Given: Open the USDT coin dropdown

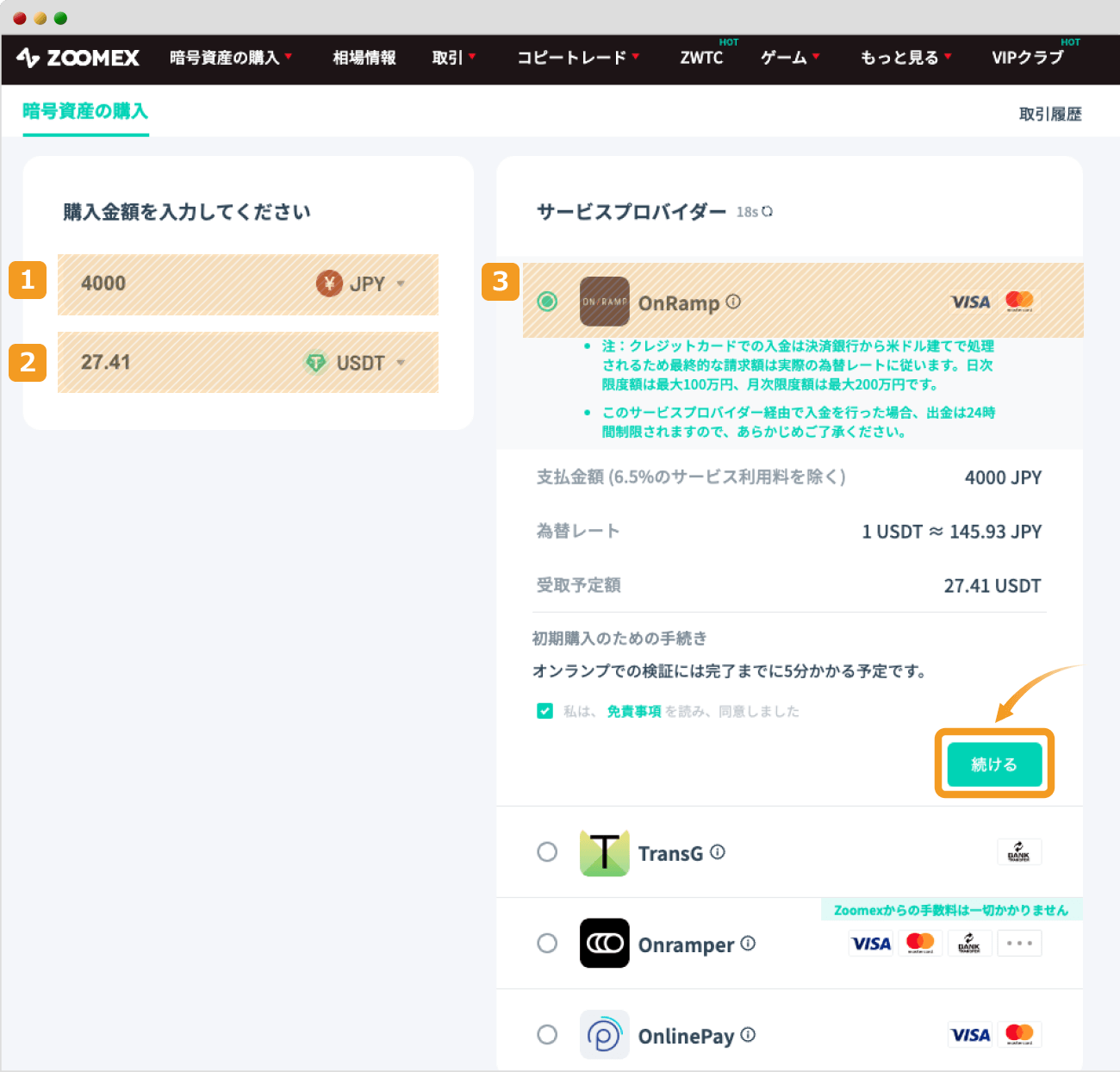Looking at the screenshot, I should [x=401, y=363].
